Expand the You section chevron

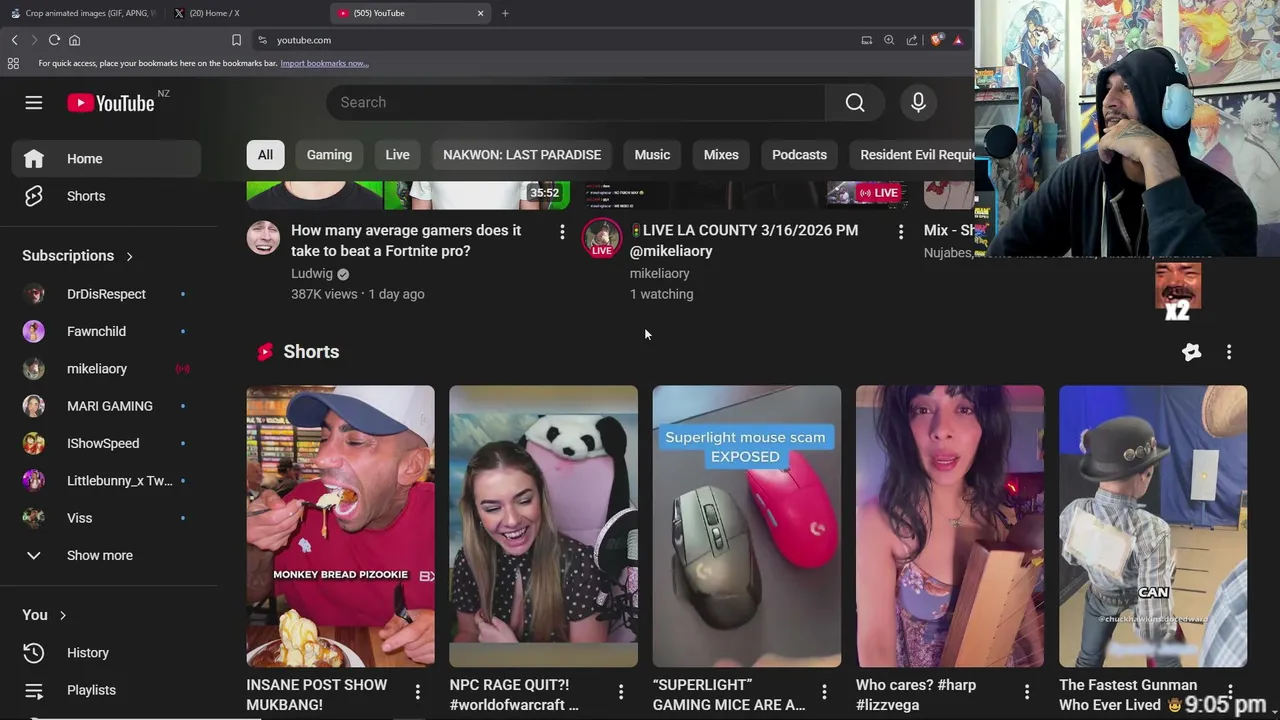pos(63,615)
